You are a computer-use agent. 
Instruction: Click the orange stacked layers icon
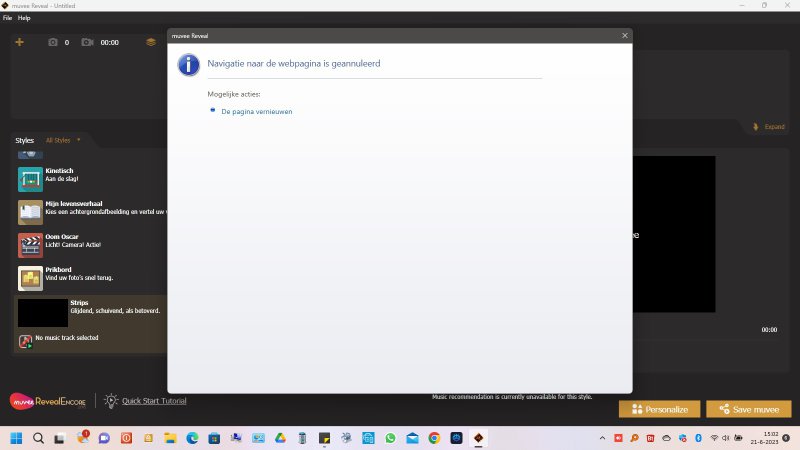(150, 42)
